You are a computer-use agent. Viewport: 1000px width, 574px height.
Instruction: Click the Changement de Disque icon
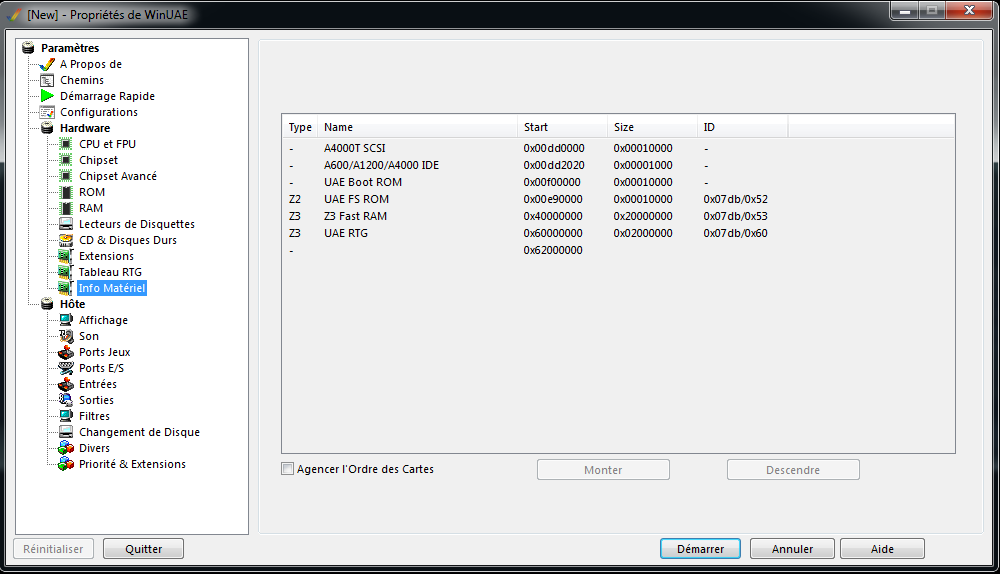point(66,432)
